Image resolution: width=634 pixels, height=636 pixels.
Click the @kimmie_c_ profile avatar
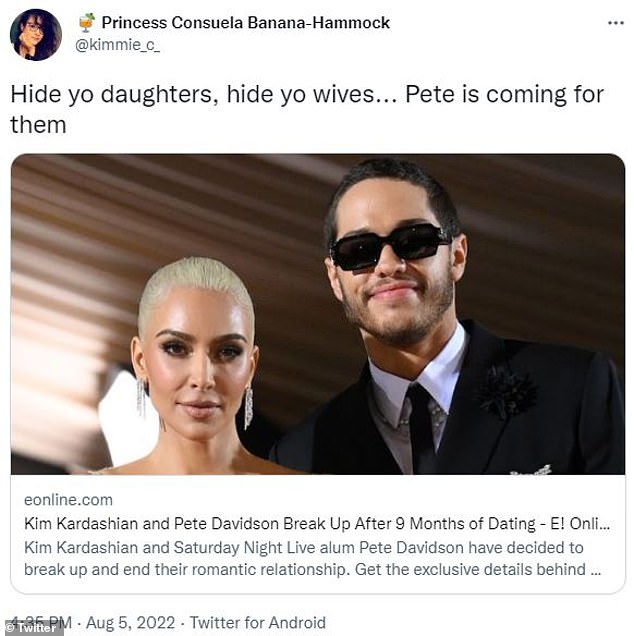(36, 35)
